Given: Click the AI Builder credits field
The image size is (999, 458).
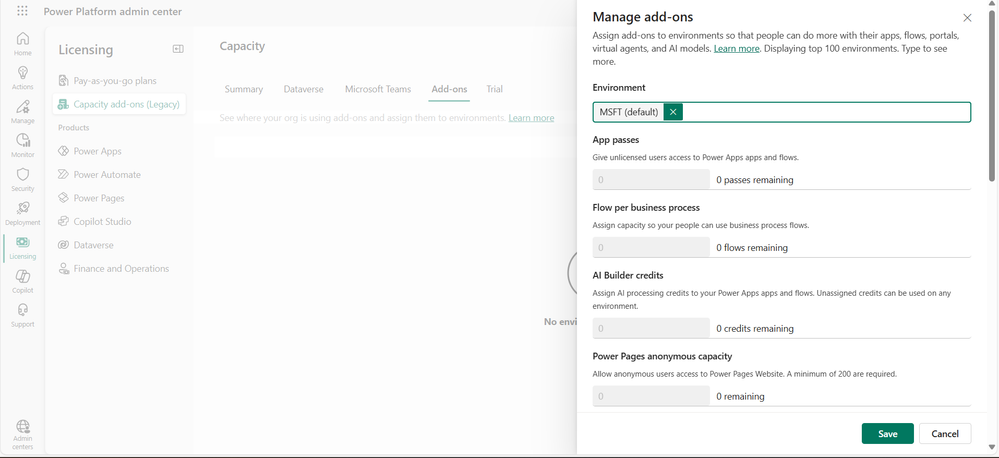Looking at the screenshot, I should point(651,329).
